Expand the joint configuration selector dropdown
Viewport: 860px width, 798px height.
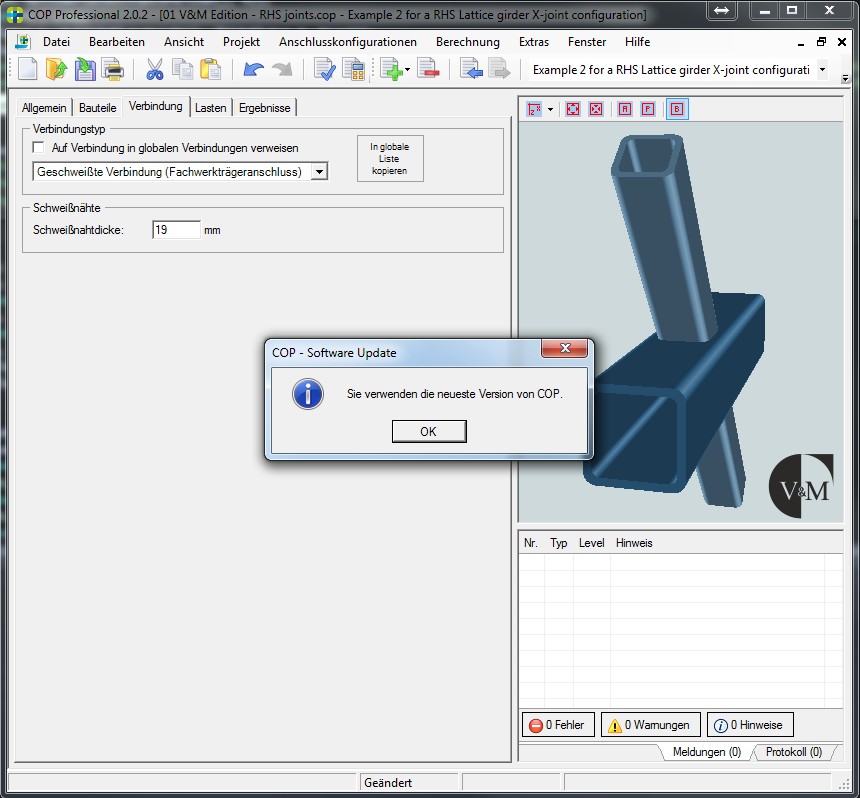point(822,69)
